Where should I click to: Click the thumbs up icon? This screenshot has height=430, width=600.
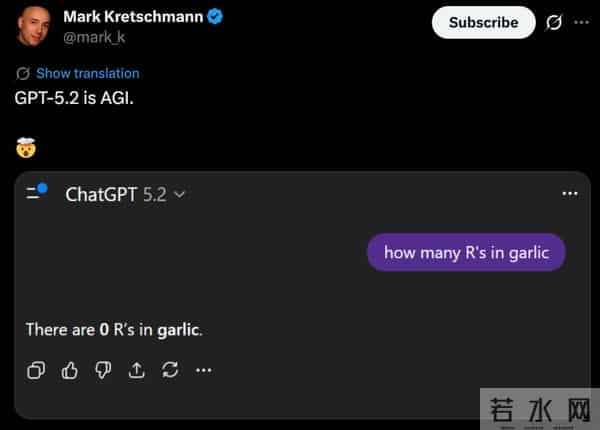[69, 370]
